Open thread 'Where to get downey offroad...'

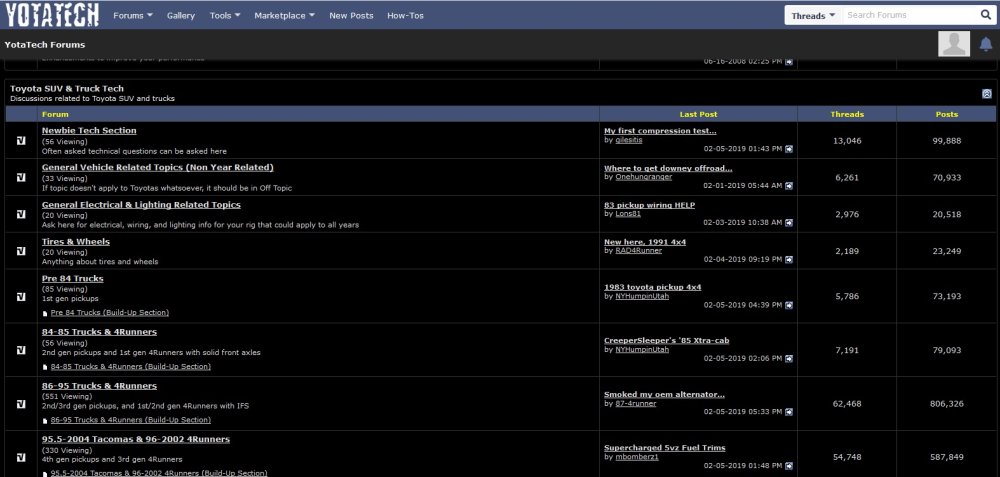click(668, 168)
